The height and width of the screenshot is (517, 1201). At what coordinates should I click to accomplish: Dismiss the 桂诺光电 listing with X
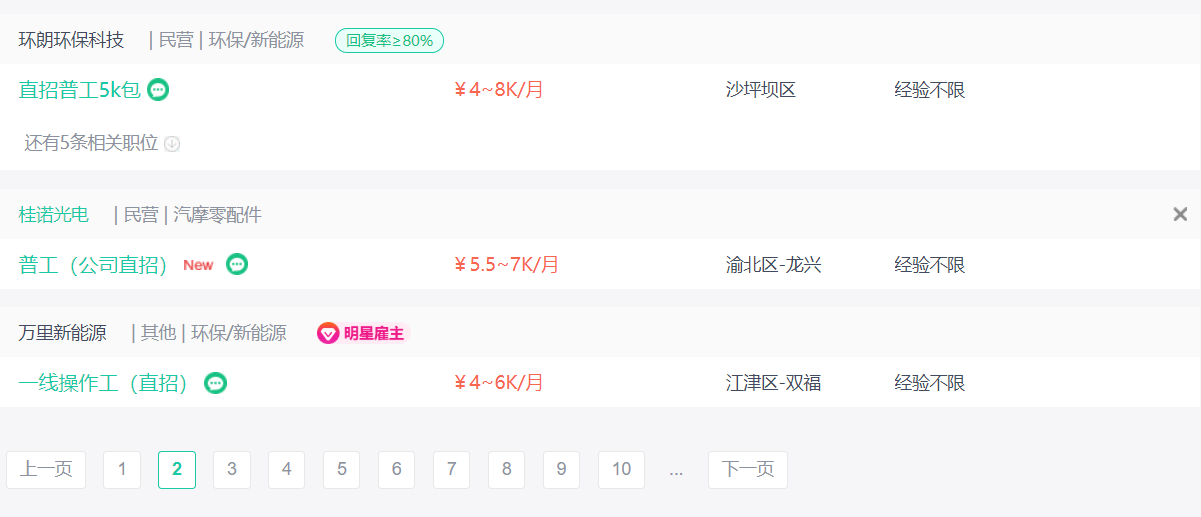tap(1180, 214)
